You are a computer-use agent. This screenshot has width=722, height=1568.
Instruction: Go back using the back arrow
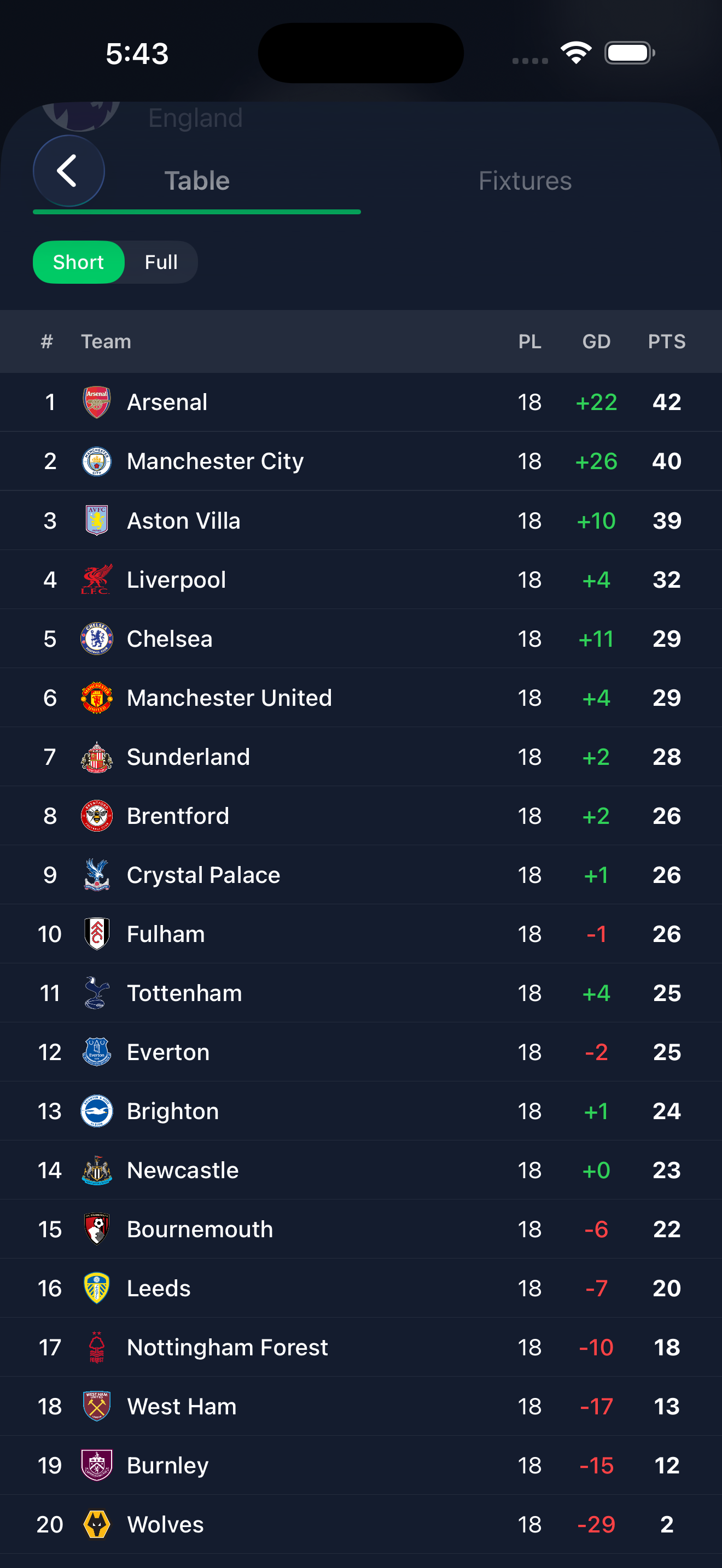(x=68, y=171)
